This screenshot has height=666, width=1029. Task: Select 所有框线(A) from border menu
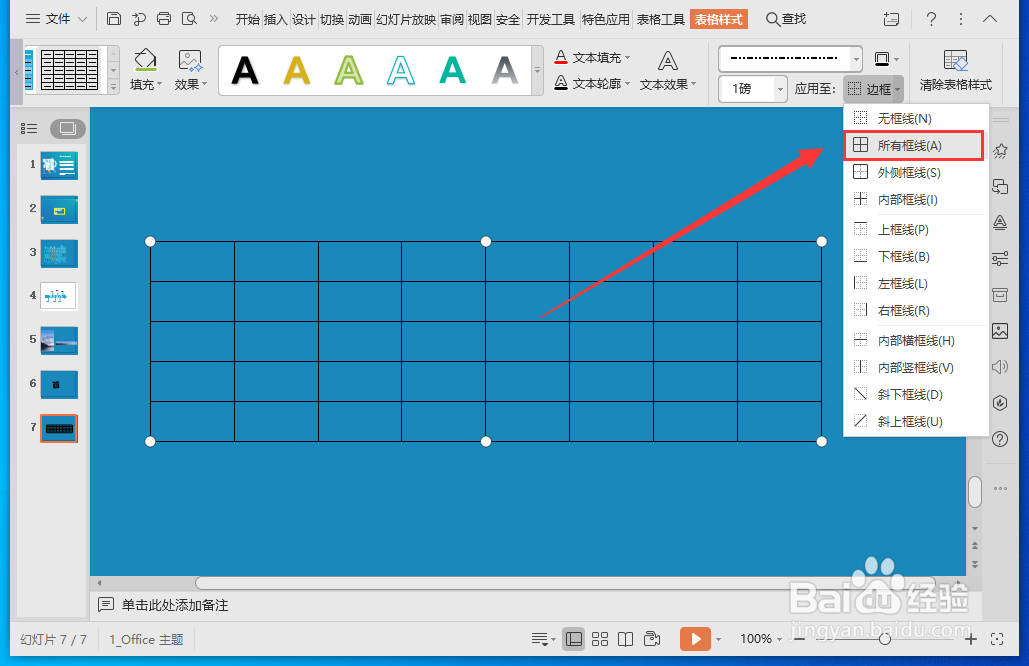[x=914, y=145]
